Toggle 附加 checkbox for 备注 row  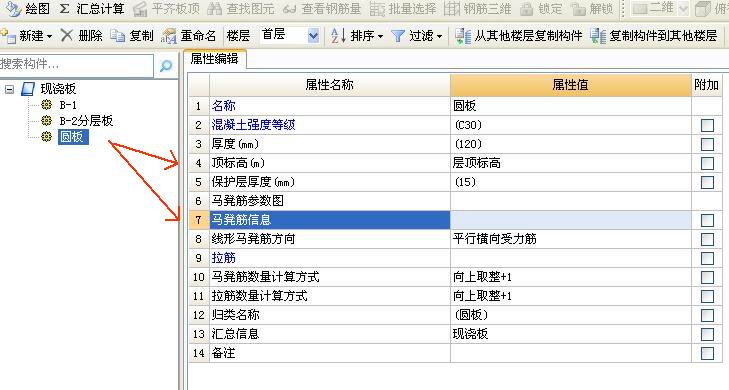[707, 353]
